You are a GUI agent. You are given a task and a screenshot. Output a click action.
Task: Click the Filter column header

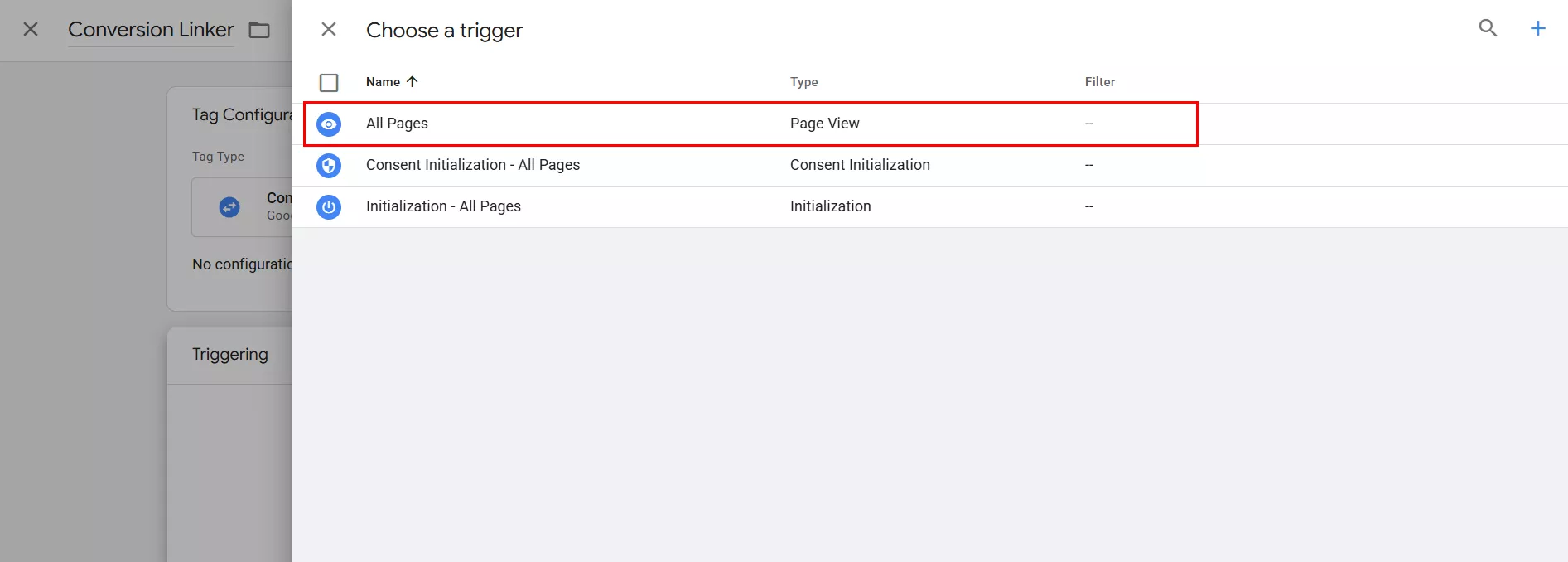1099,82
